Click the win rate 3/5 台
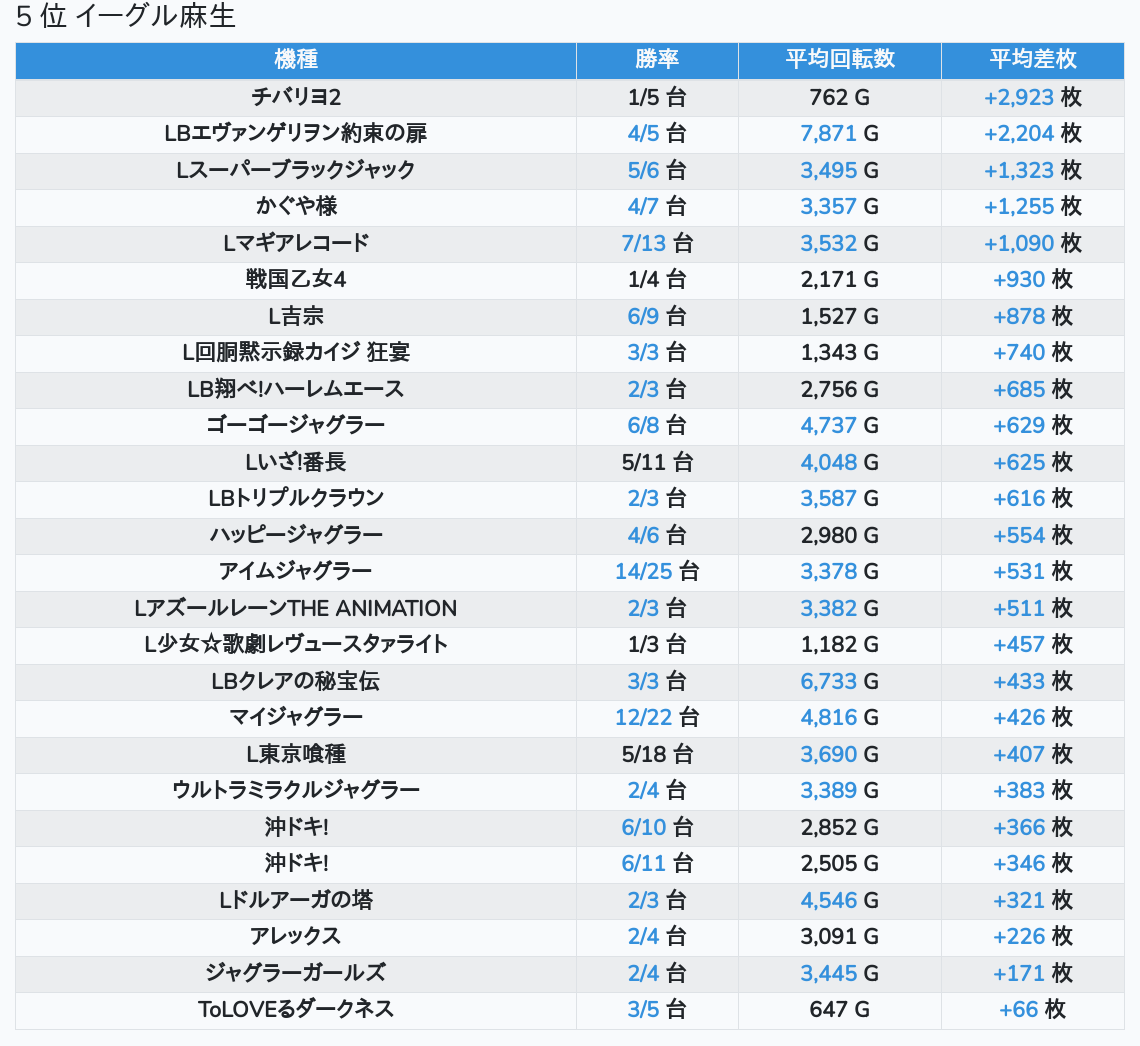 pyautogui.click(x=657, y=1010)
